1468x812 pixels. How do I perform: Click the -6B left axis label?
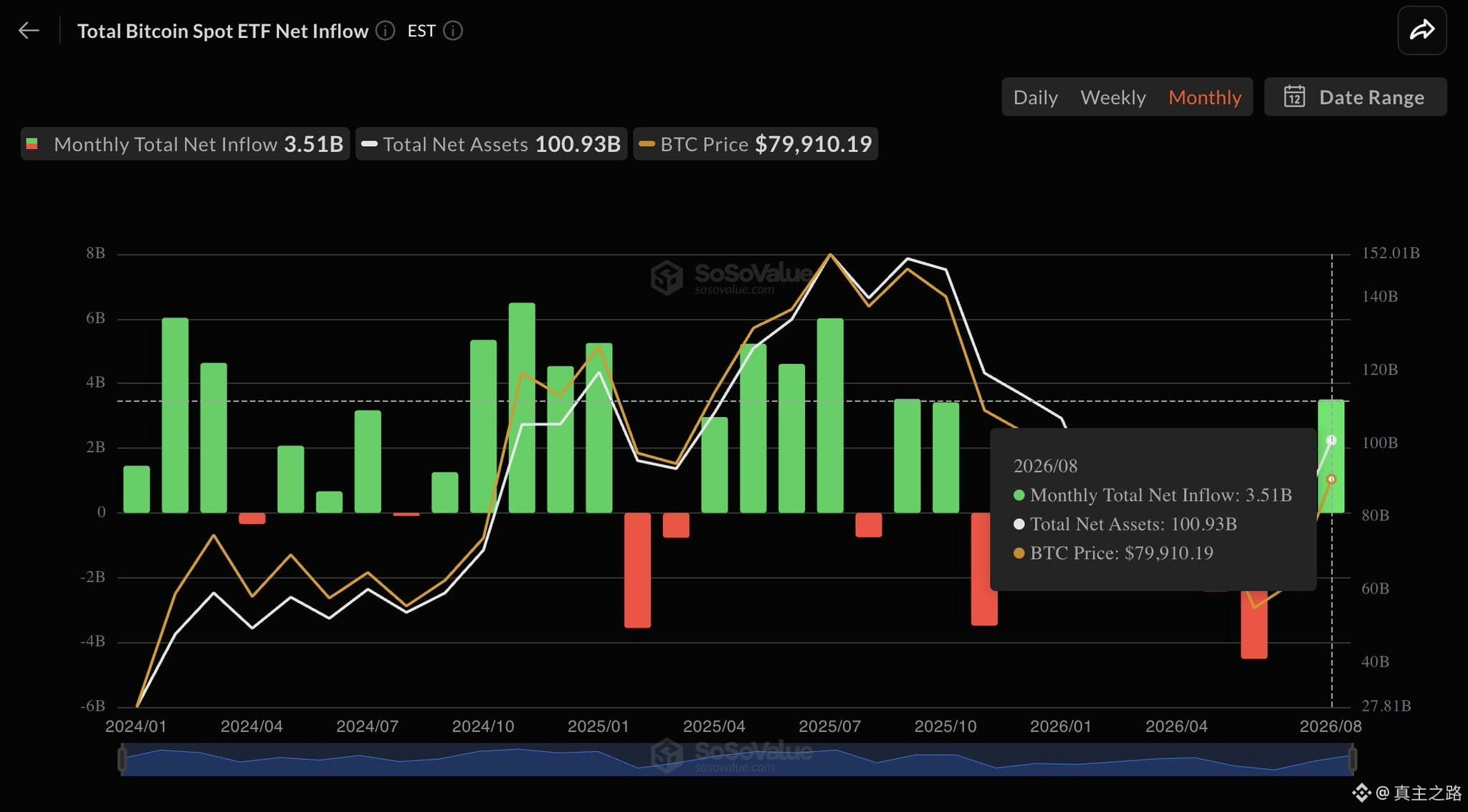pyautogui.click(x=92, y=706)
